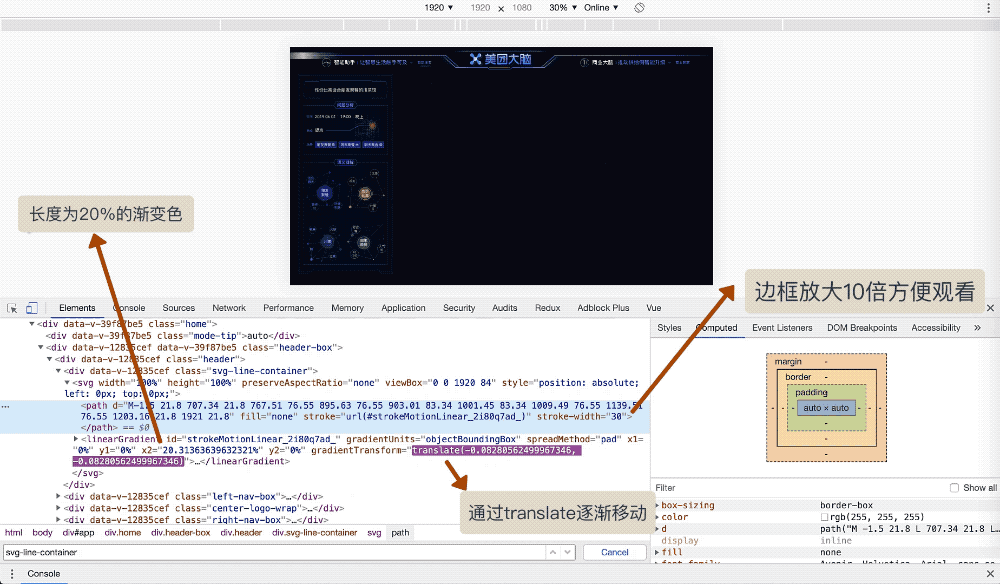Switch to the Network tab
The width and height of the screenshot is (1000, 584).
pyautogui.click(x=229, y=308)
